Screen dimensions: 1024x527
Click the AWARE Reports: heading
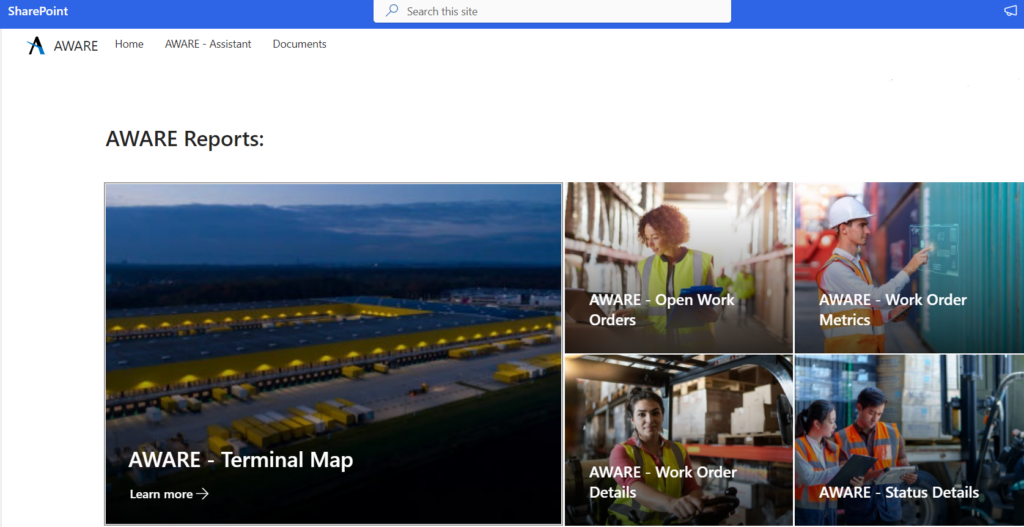(185, 139)
